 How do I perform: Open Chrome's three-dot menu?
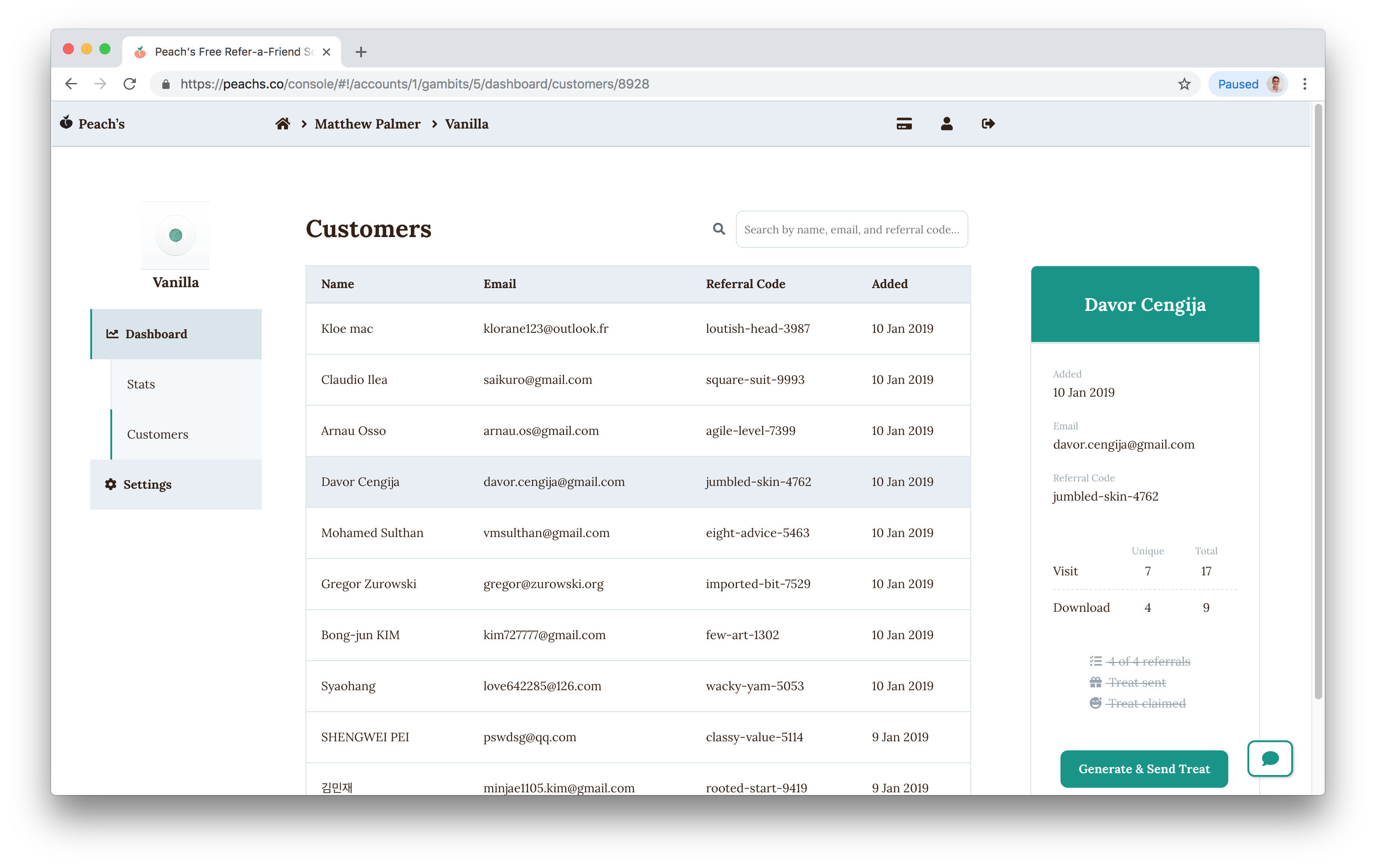1304,84
